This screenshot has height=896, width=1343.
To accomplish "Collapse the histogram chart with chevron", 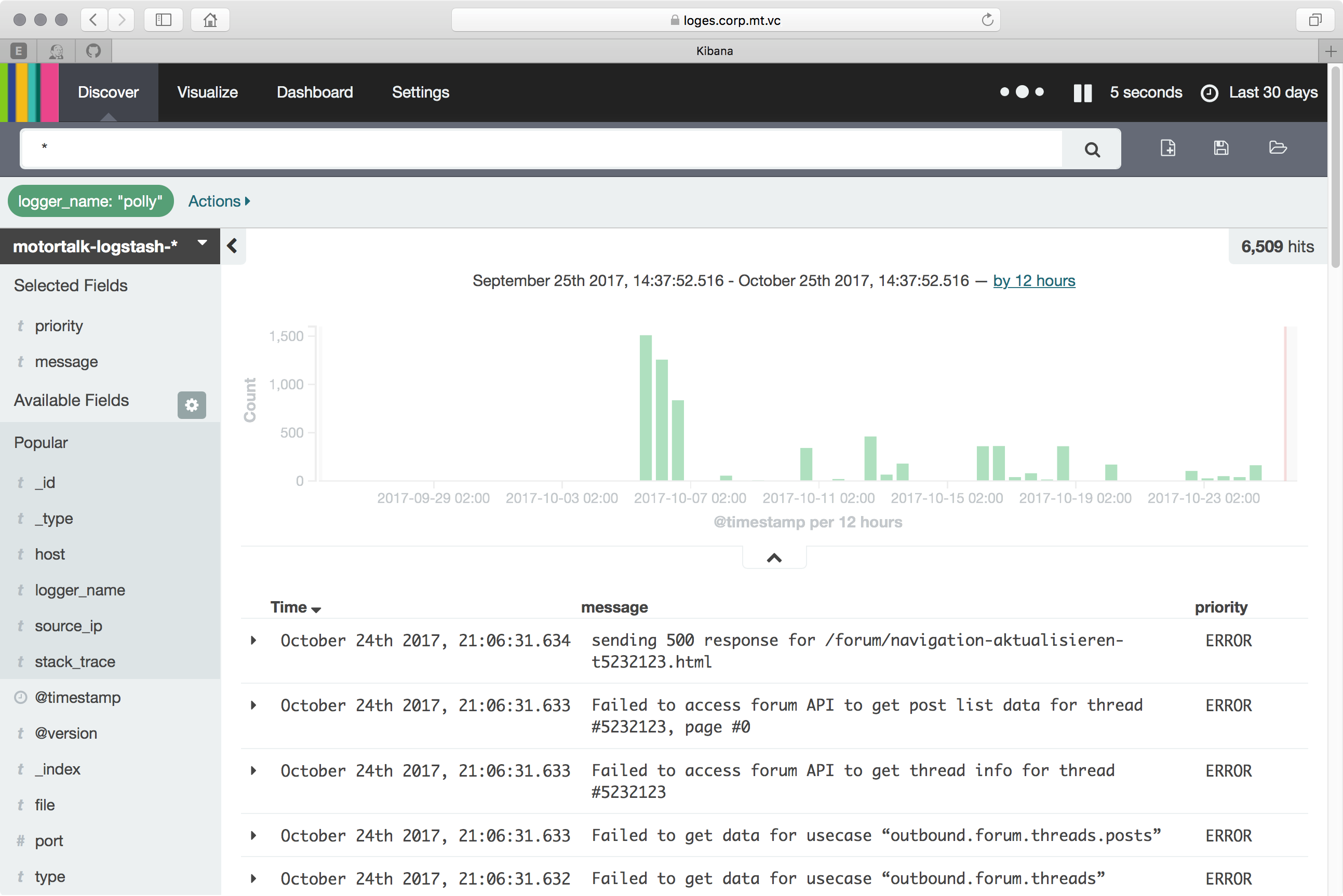I will 774,558.
